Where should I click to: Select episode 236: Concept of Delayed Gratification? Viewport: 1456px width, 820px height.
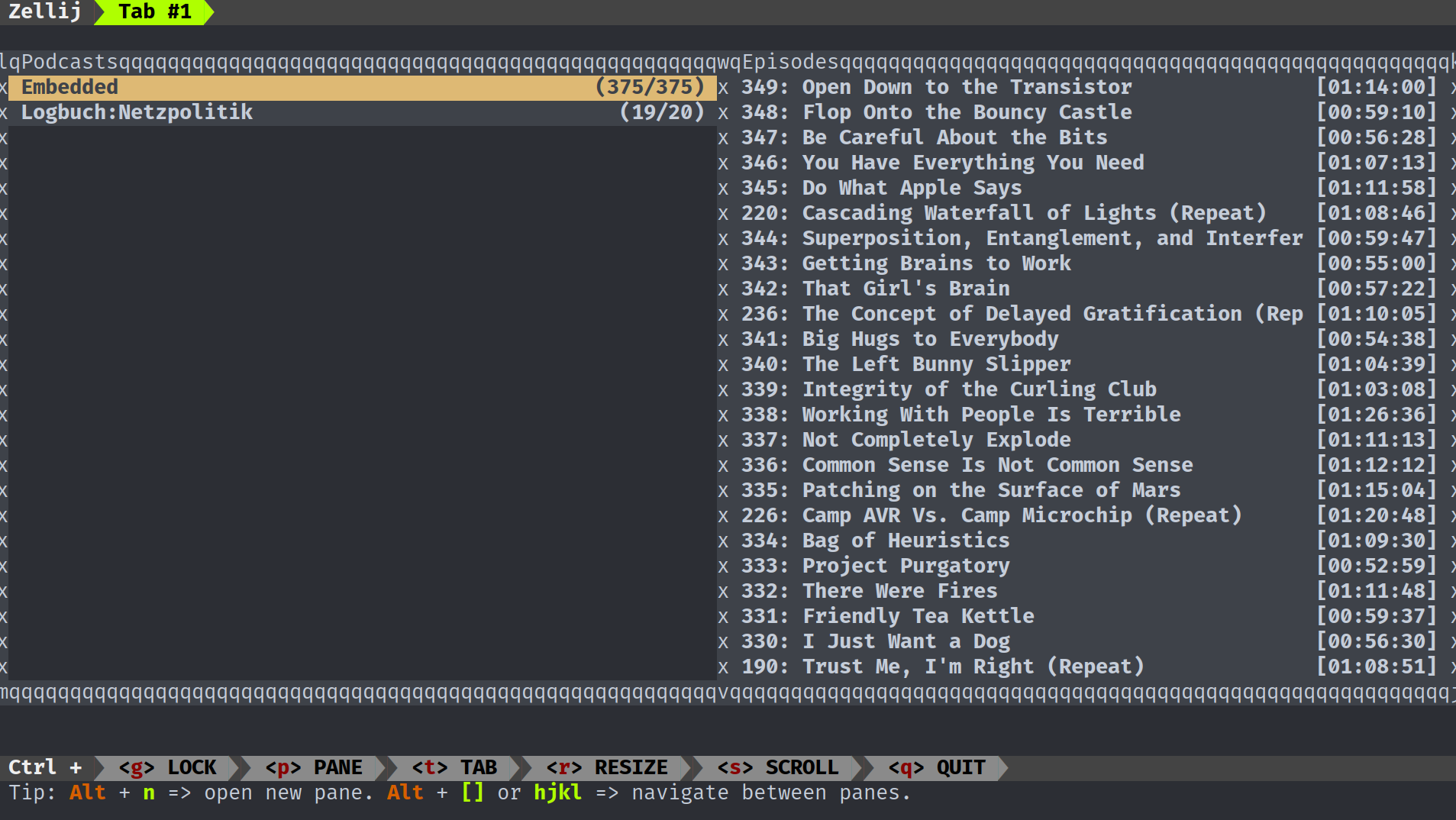[x=1088, y=314]
